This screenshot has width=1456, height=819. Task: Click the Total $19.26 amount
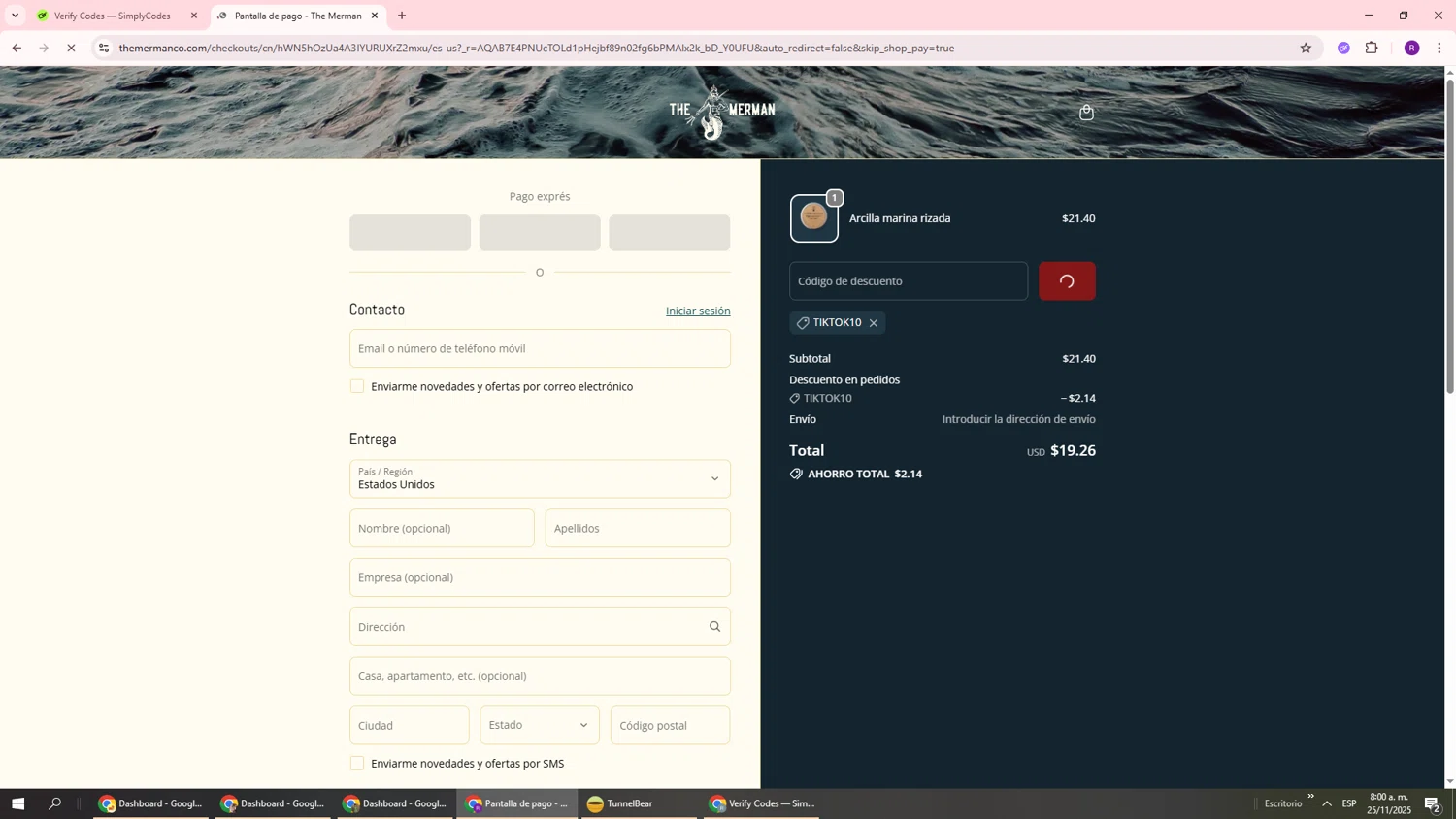click(x=1073, y=451)
